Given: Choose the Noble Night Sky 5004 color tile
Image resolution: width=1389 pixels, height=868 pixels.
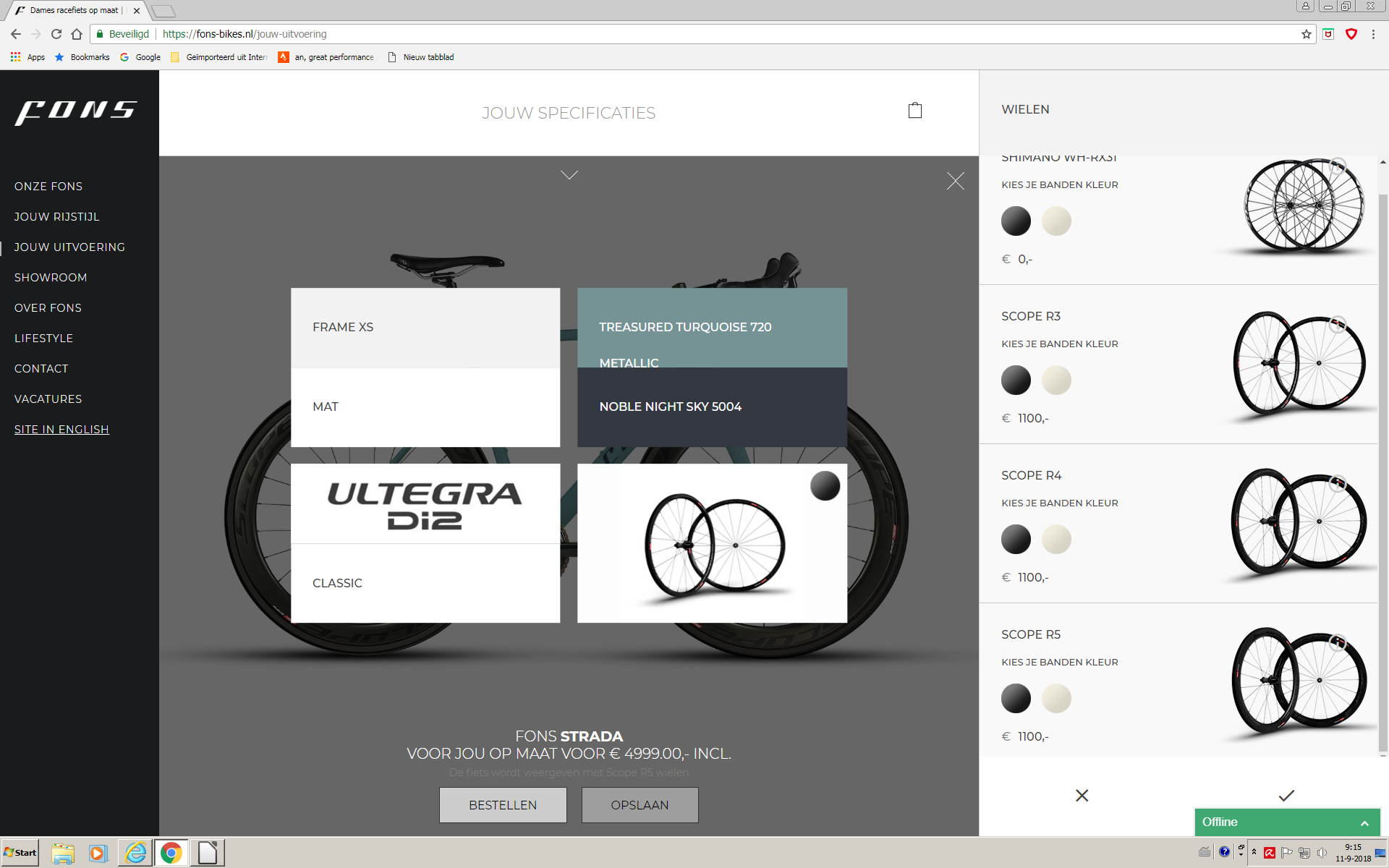Looking at the screenshot, I should coord(711,407).
